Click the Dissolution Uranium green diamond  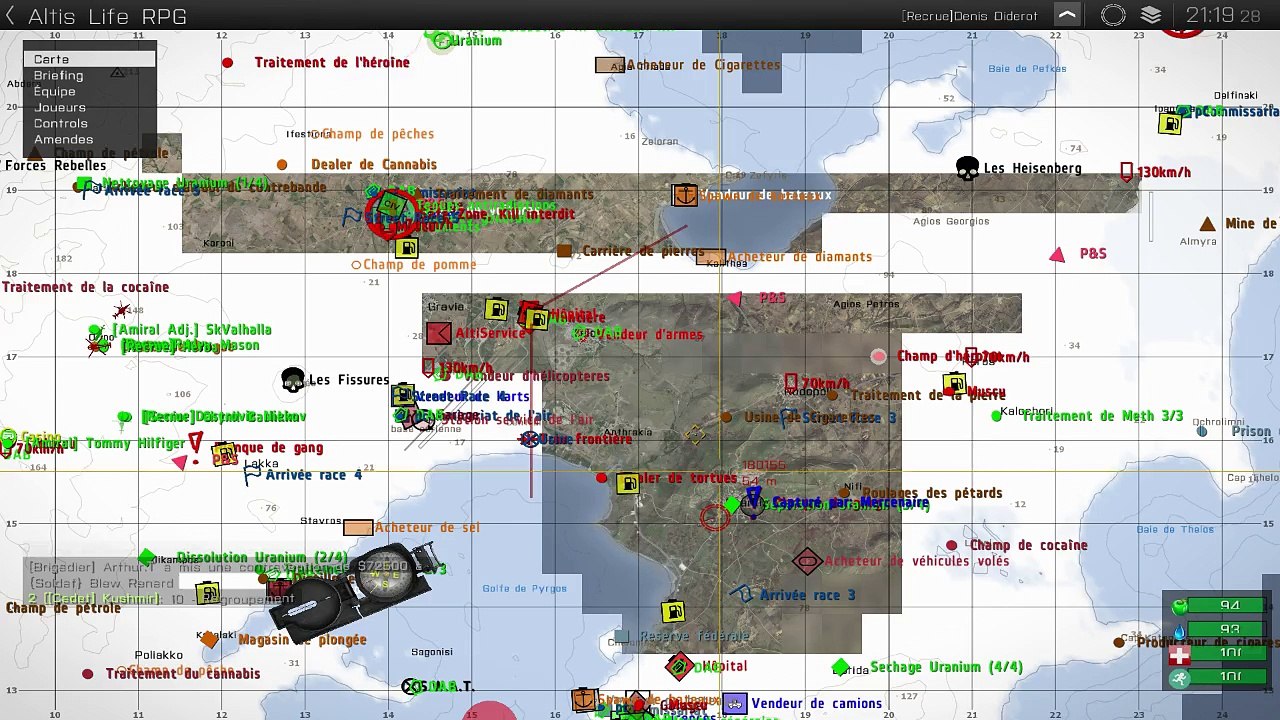point(147,558)
